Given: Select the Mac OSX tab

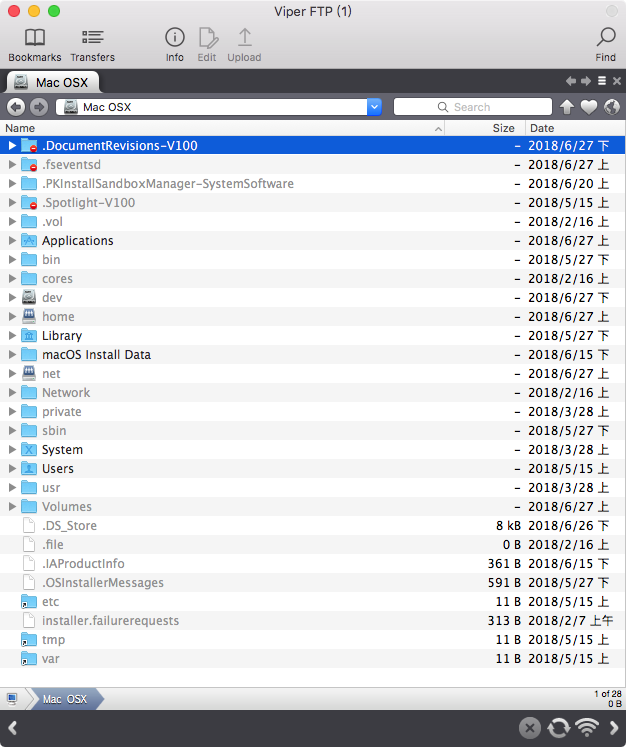Looking at the screenshot, I should click(x=52, y=82).
